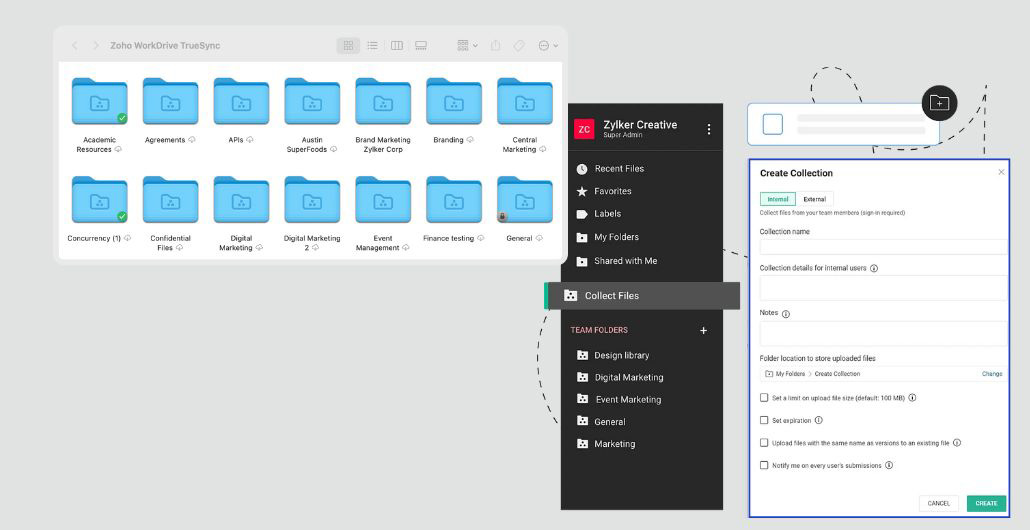Enable Notify me on submissions checkbox
This screenshot has height=530, width=1030.
point(764,465)
